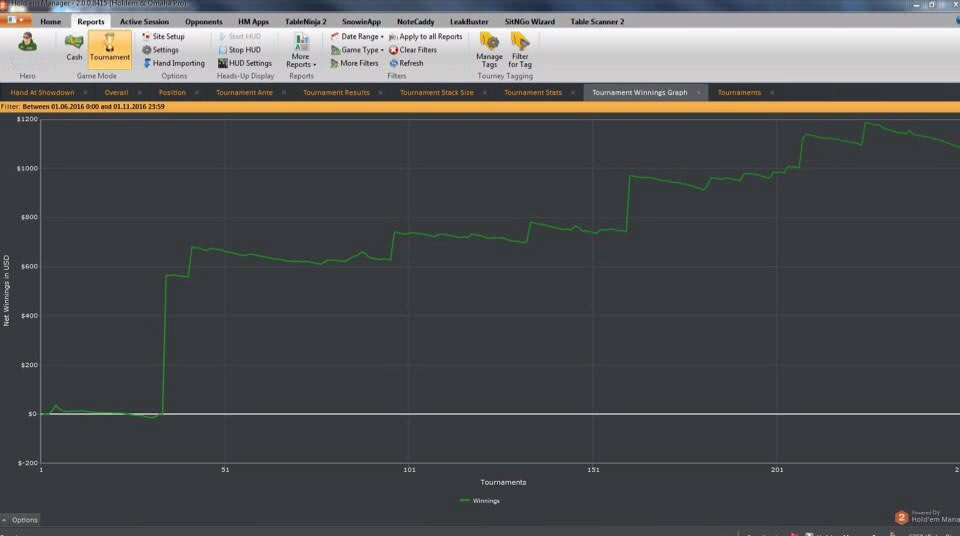Switch to the Position report tab
Viewport: 960px width, 536px height.
coord(172,92)
